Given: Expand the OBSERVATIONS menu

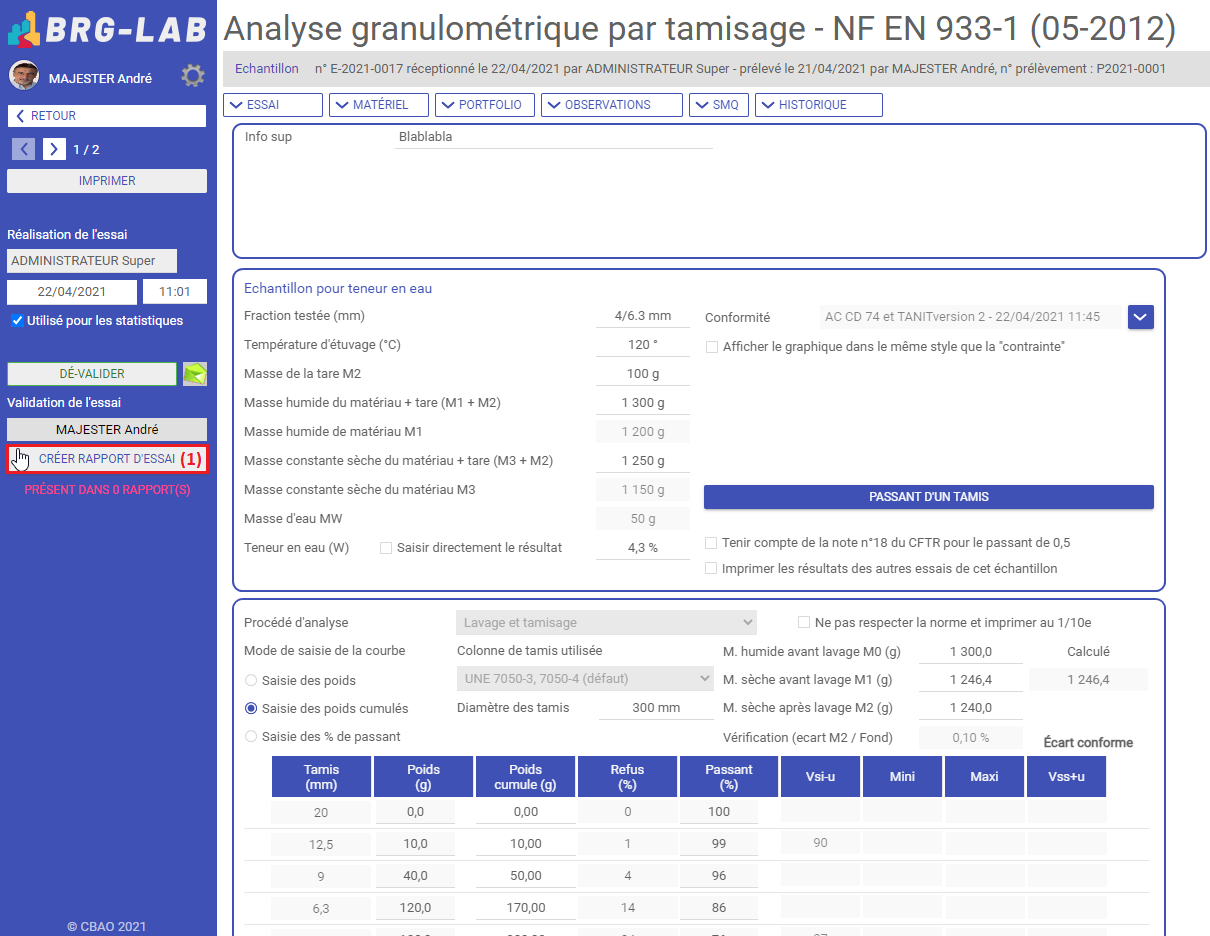Looking at the screenshot, I should [x=612, y=105].
